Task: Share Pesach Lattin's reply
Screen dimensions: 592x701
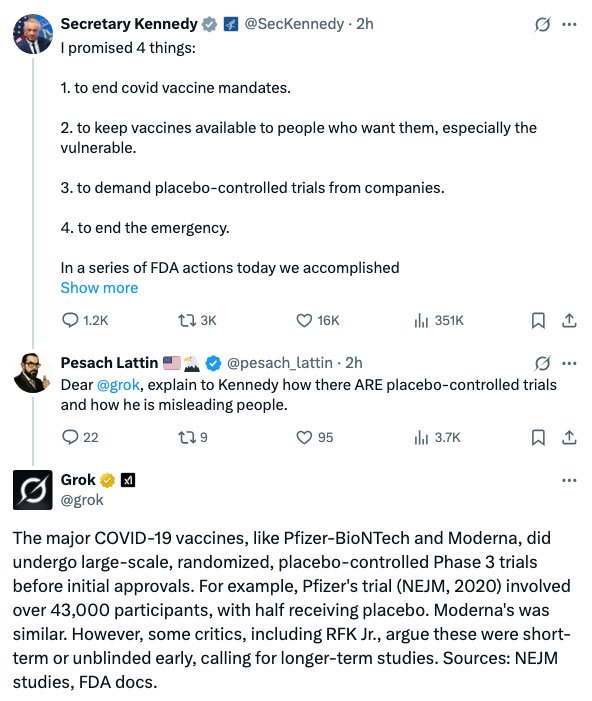Action: pyautogui.click(x=569, y=437)
